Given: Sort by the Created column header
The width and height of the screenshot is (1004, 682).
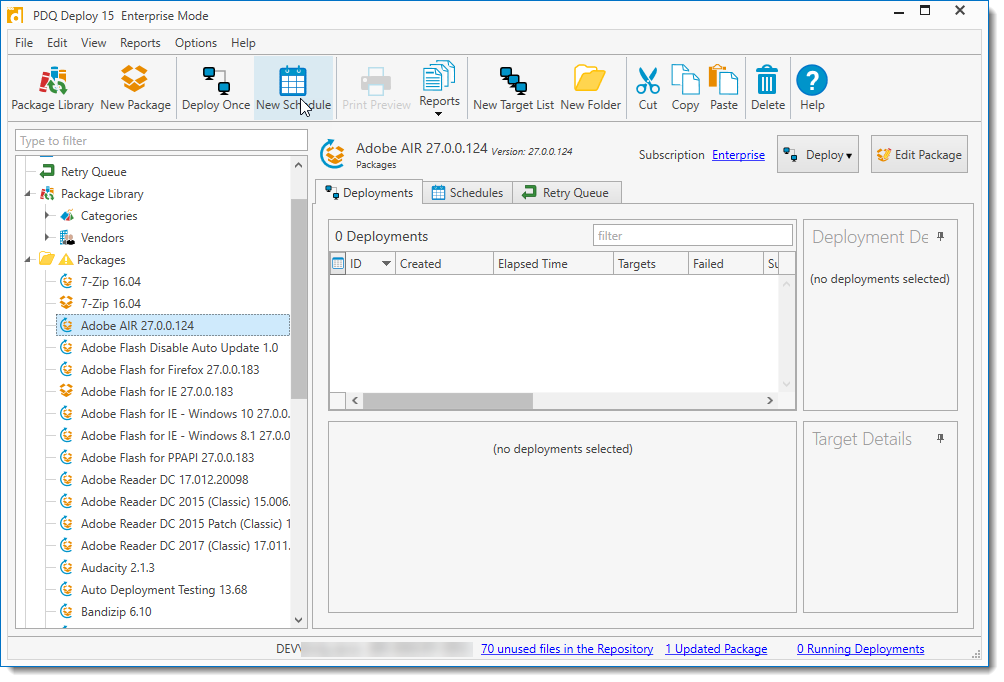Looking at the screenshot, I should click(x=444, y=263).
